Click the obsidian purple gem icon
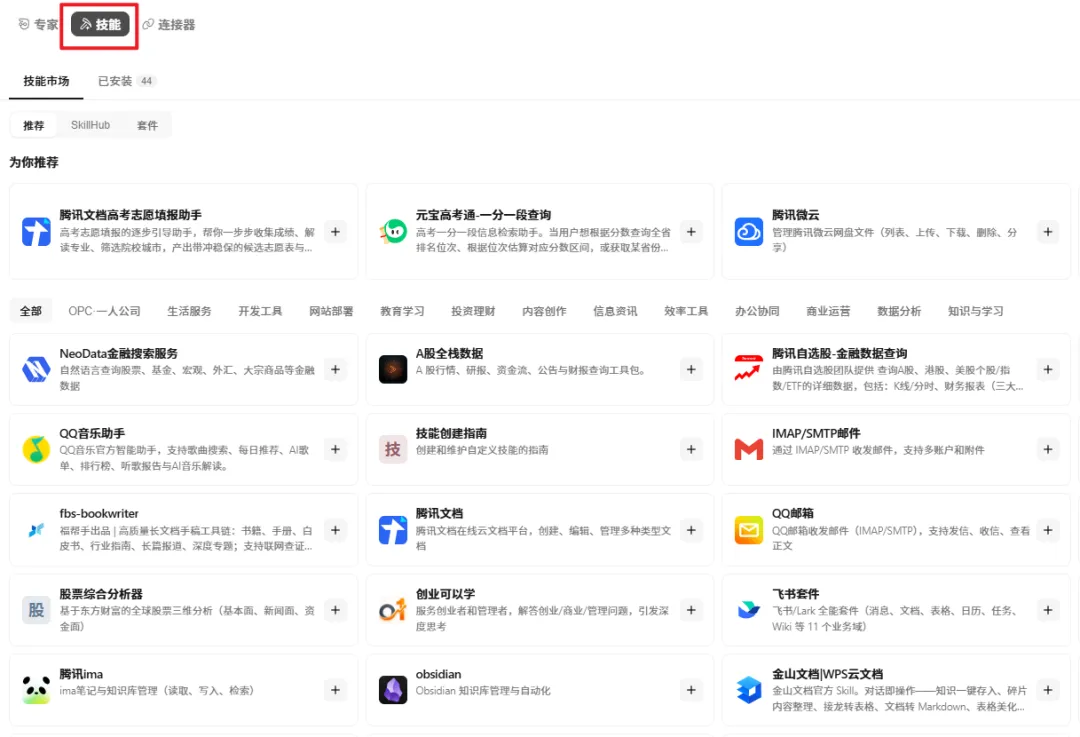 pos(393,689)
